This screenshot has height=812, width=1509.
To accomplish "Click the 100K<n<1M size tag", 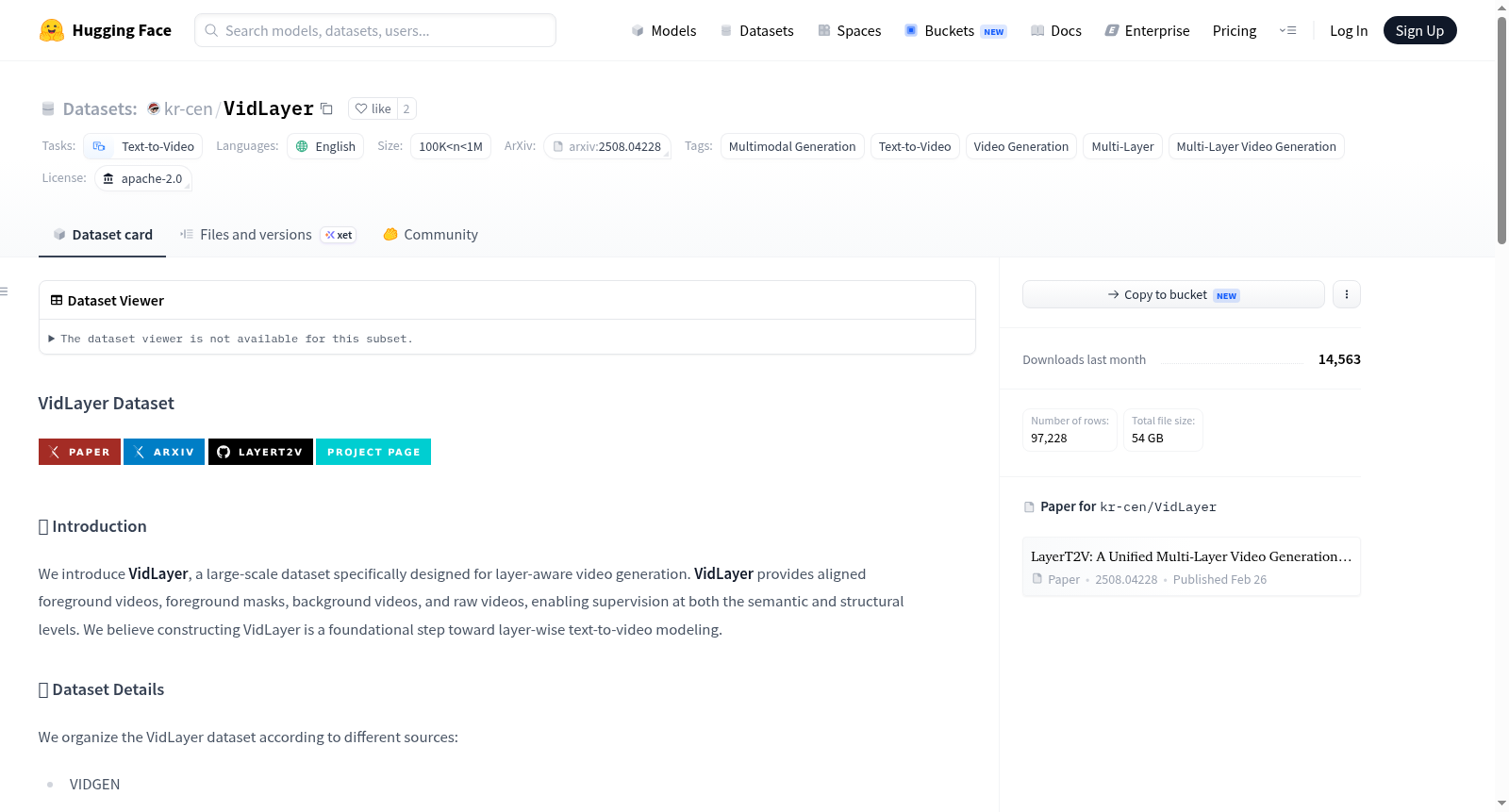I will click(451, 146).
